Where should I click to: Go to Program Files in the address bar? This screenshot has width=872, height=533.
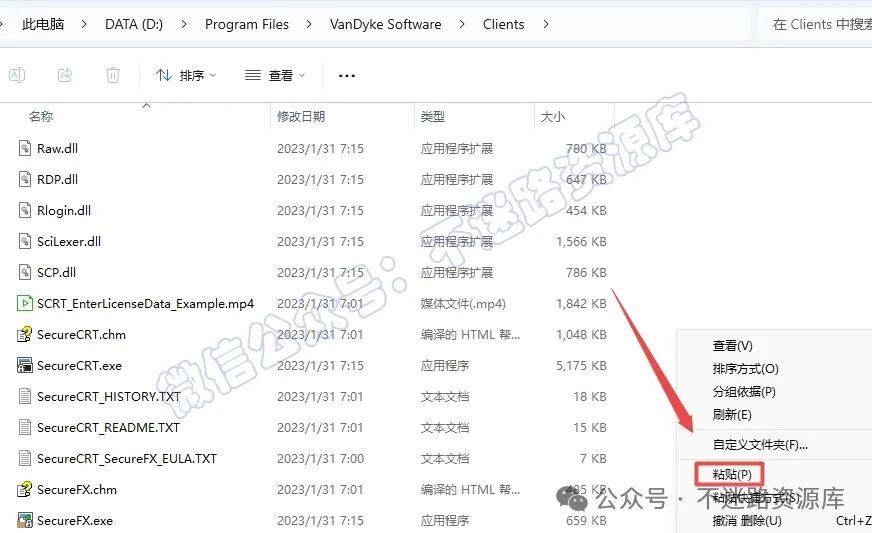[247, 24]
